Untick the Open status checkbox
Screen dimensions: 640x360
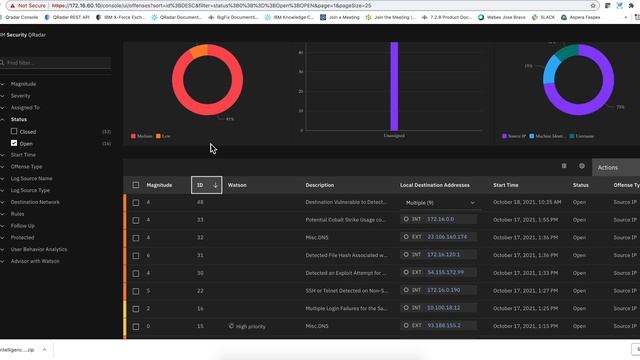pos(14,143)
